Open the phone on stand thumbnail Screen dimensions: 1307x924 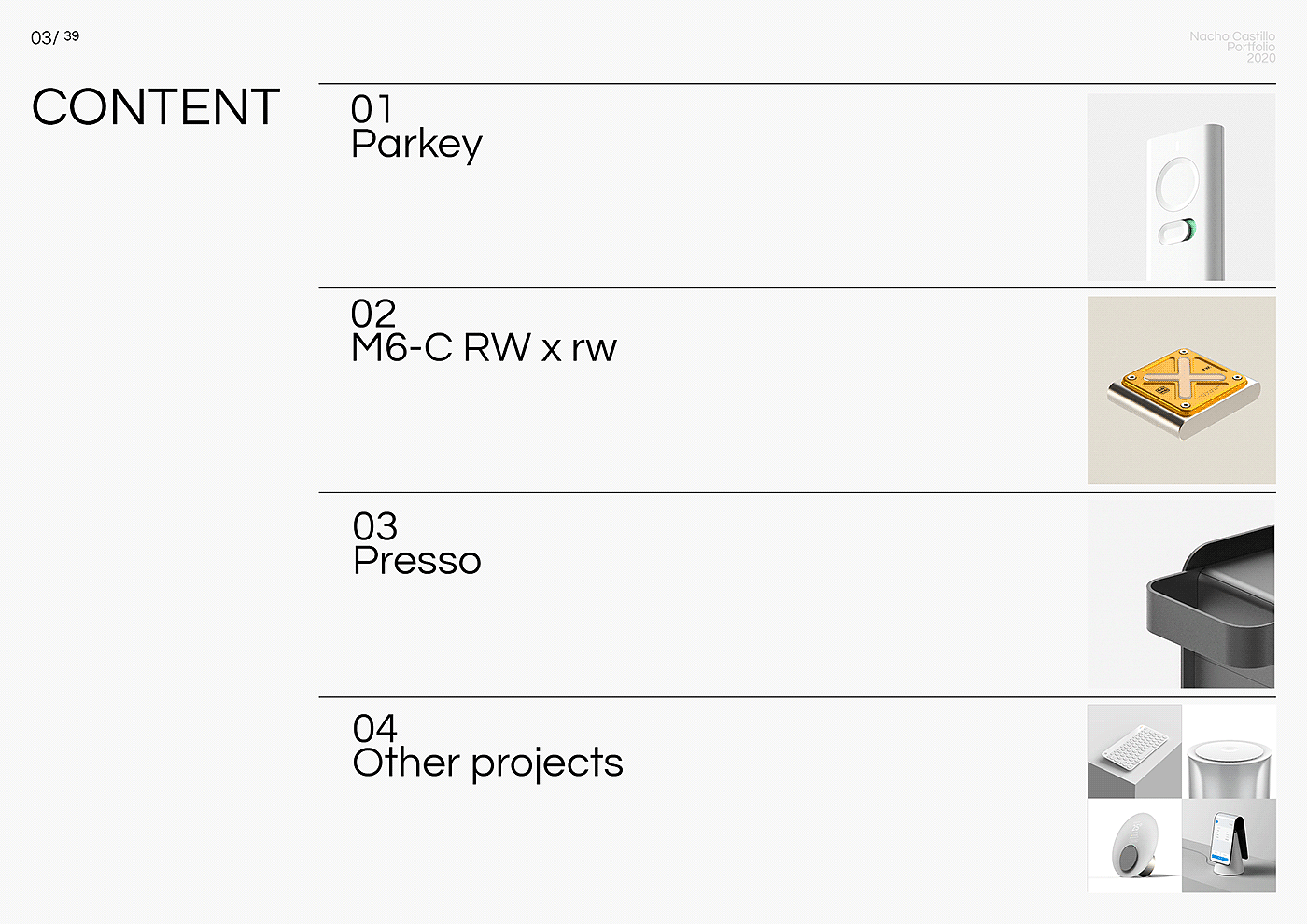[x=1229, y=846]
